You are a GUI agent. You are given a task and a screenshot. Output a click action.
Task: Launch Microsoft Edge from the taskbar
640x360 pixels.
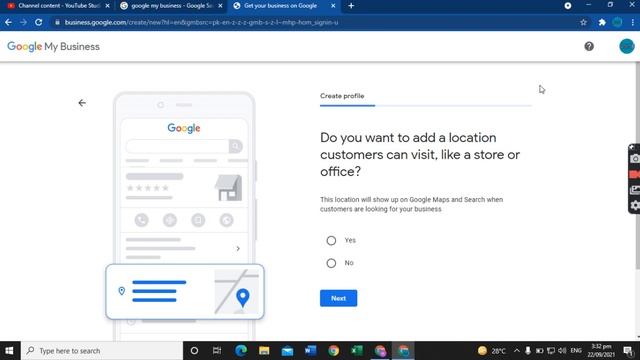click(241, 351)
